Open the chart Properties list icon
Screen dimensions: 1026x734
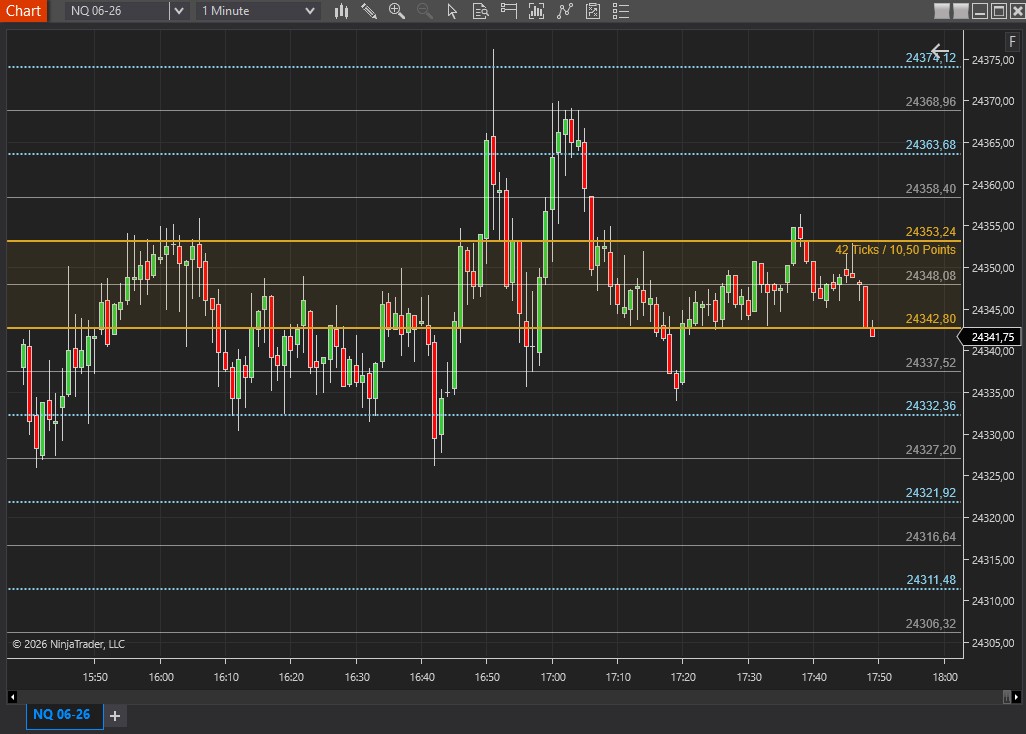[x=621, y=11]
